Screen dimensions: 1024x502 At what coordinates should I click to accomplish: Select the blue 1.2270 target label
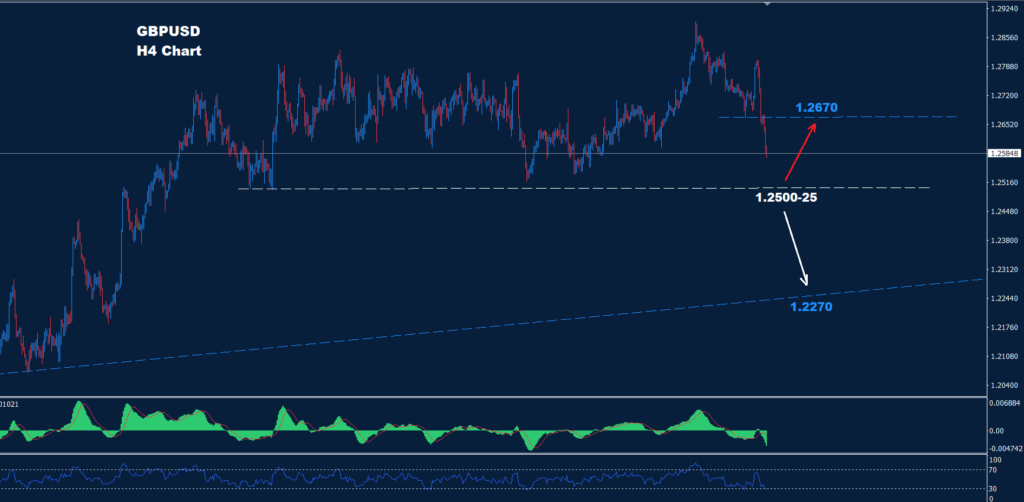(811, 306)
